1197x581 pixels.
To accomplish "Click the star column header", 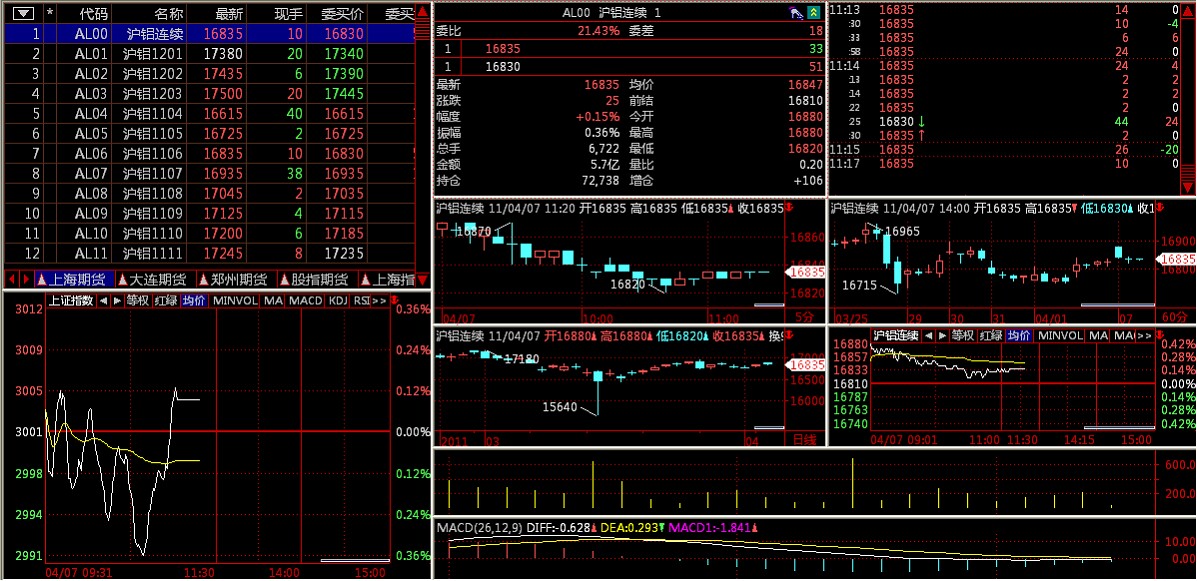I will tap(50, 13).
